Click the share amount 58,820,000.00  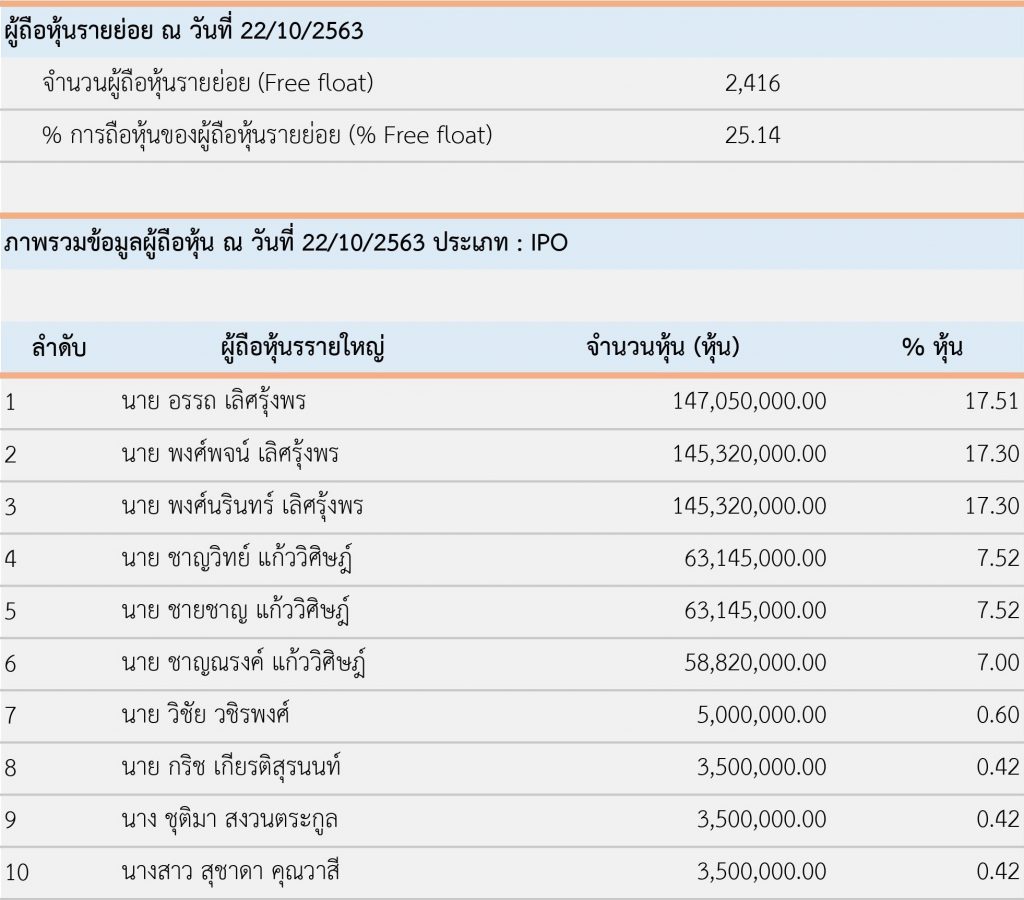coord(755,662)
